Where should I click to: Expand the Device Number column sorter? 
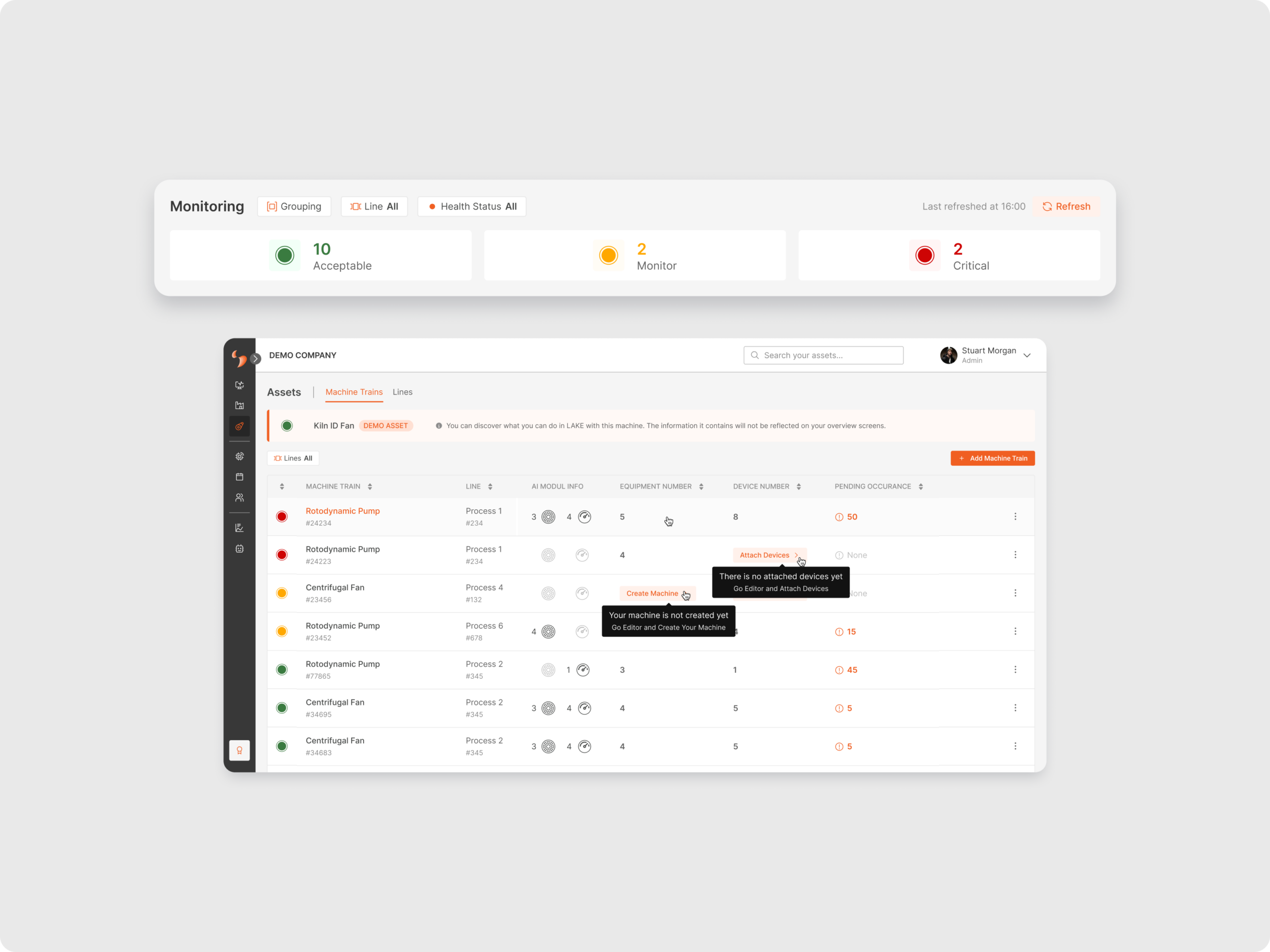pos(800,487)
